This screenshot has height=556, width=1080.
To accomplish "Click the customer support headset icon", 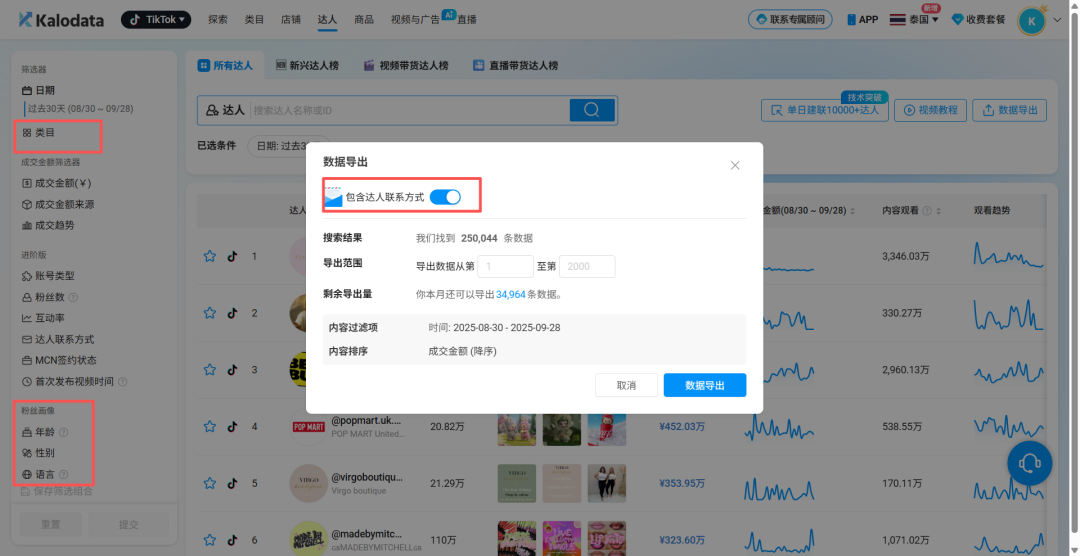I will click(x=1029, y=463).
